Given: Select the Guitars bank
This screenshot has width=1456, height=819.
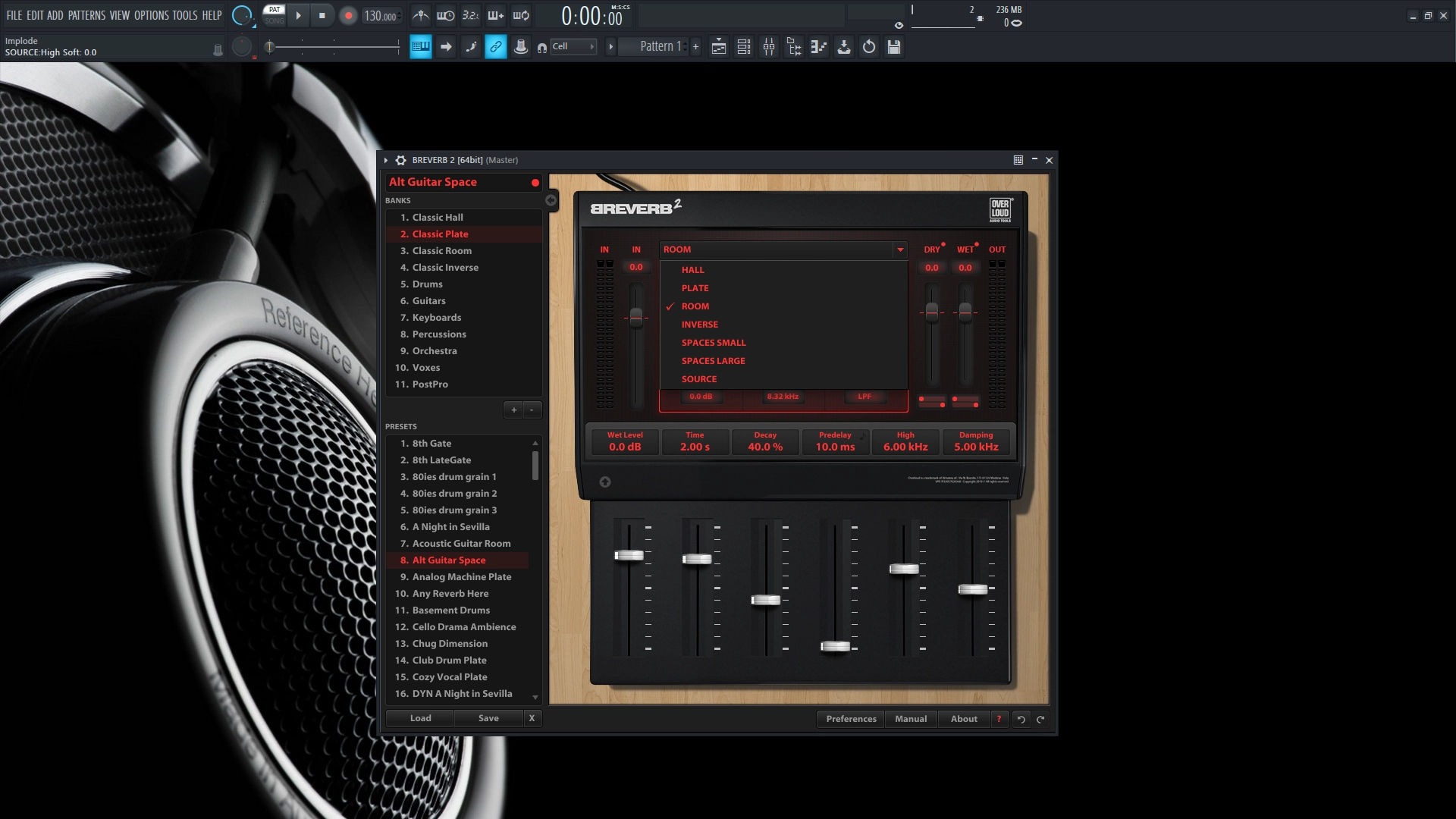Looking at the screenshot, I should click(463, 301).
